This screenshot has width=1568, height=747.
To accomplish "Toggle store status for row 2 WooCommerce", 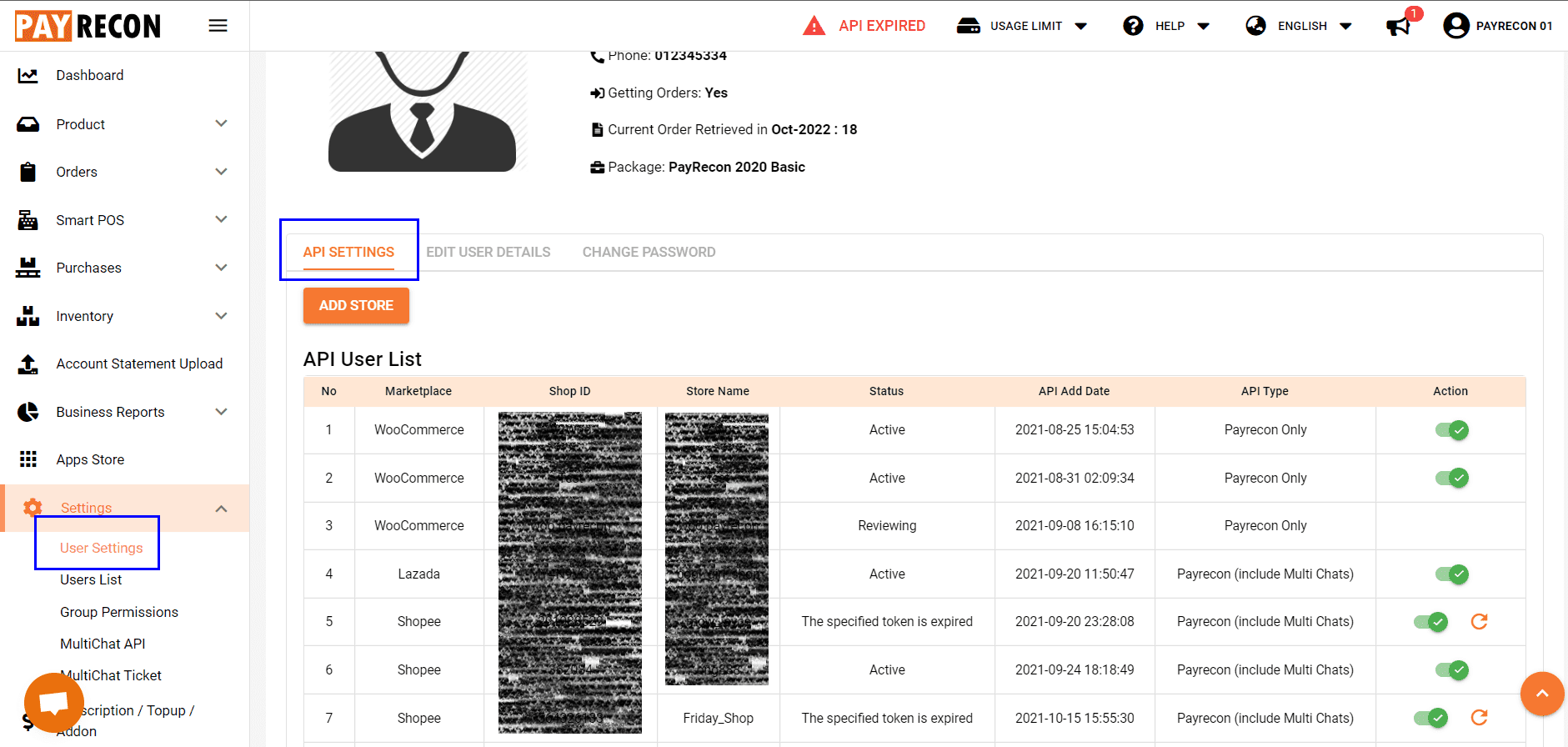I will click(1451, 479).
